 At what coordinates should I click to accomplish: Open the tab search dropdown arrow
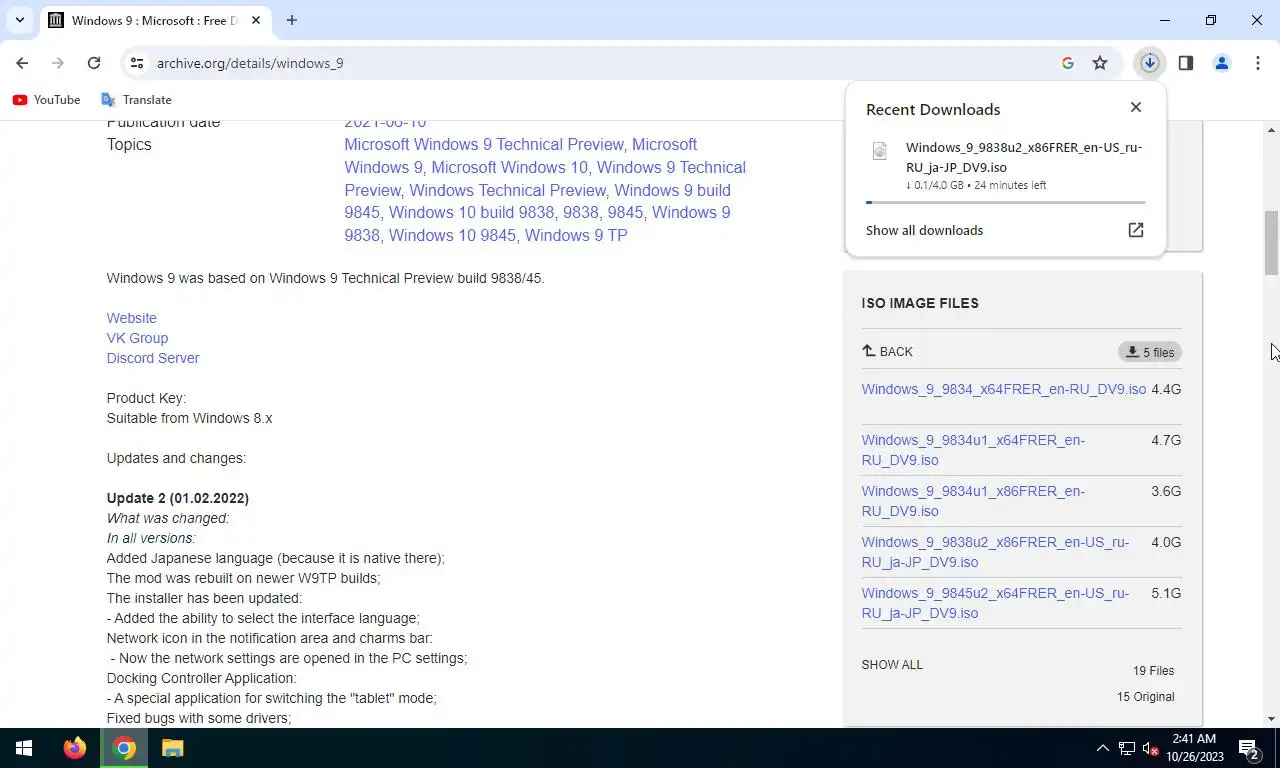pos(19,20)
